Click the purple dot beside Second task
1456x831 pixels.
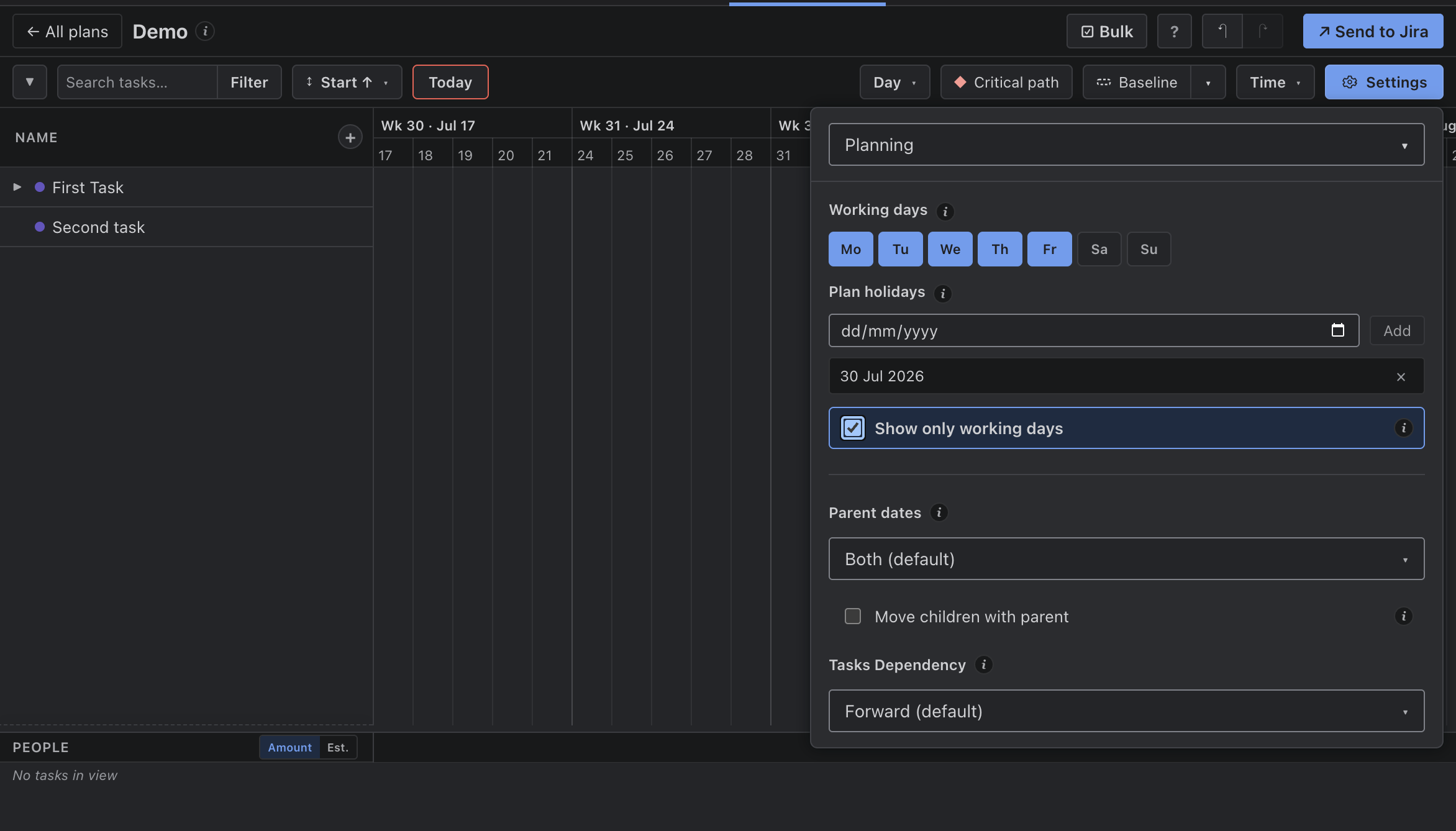click(x=40, y=227)
